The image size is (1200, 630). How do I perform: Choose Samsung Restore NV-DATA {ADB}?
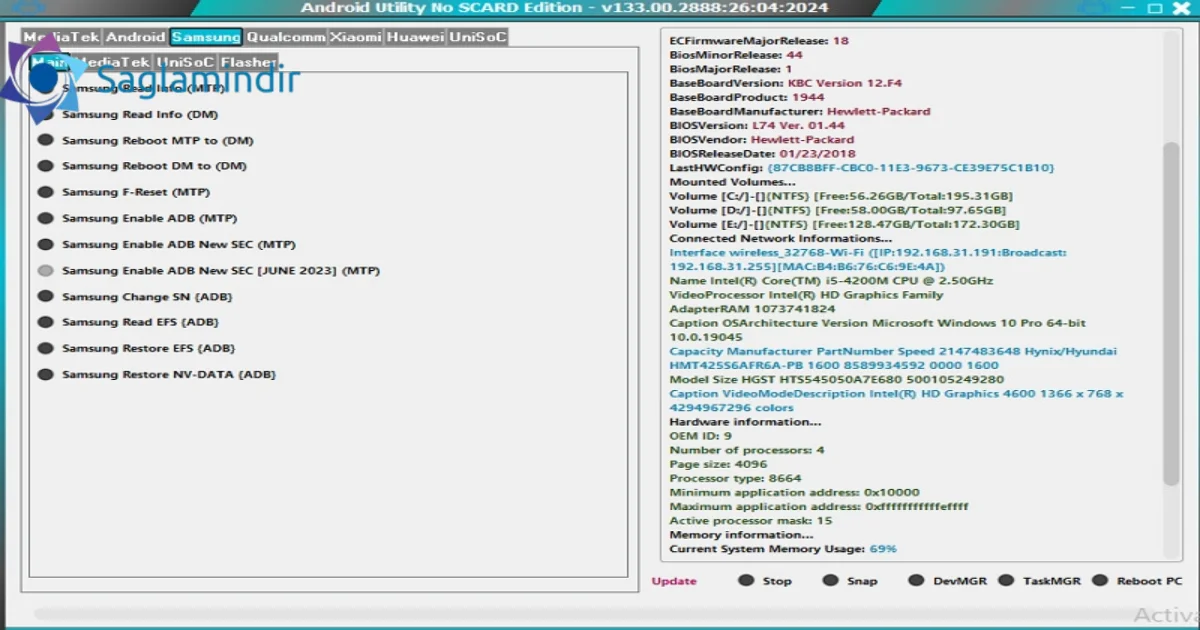click(x=156, y=374)
